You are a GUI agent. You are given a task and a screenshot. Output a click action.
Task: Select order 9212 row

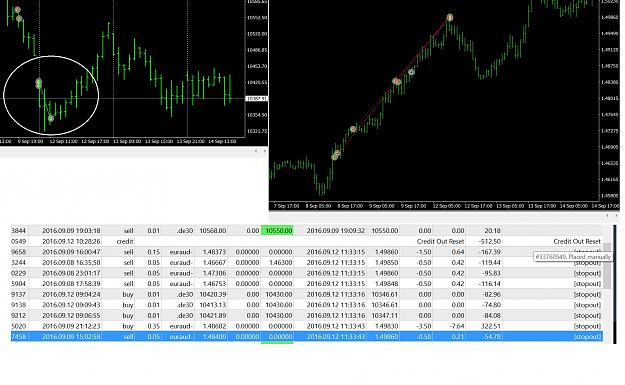coord(307,315)
